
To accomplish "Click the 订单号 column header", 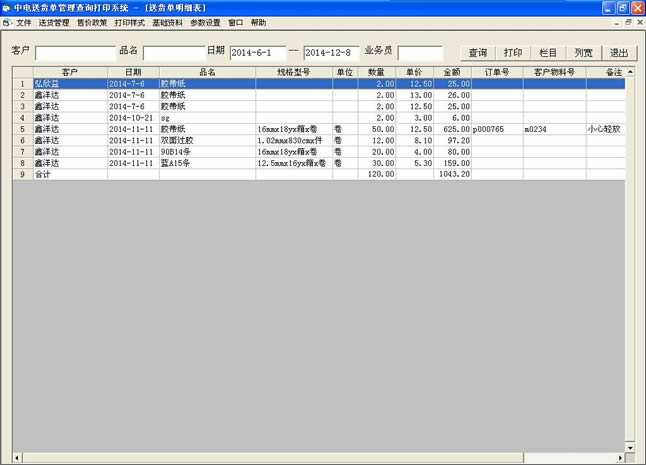I will click(x=497, y=72).
